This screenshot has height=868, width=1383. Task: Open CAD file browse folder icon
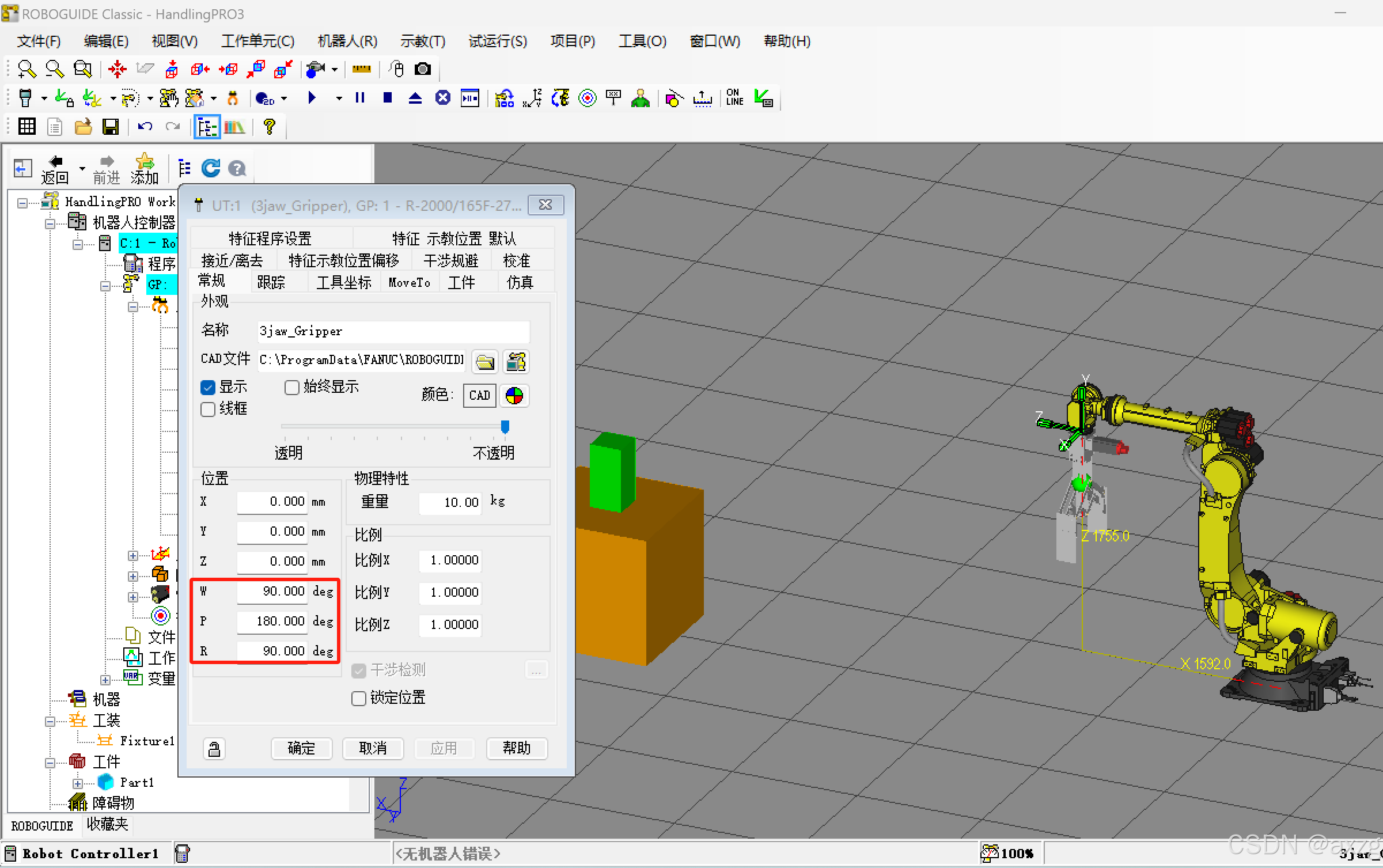pyautogui.click(x=485, y=362)
